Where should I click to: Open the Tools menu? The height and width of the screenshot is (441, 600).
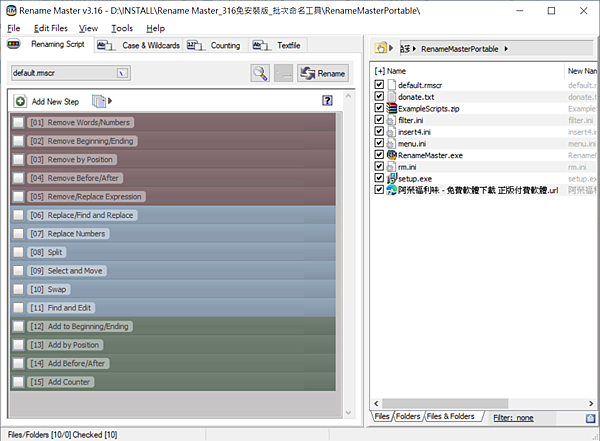pyautogui.click(x=122, y=28)
